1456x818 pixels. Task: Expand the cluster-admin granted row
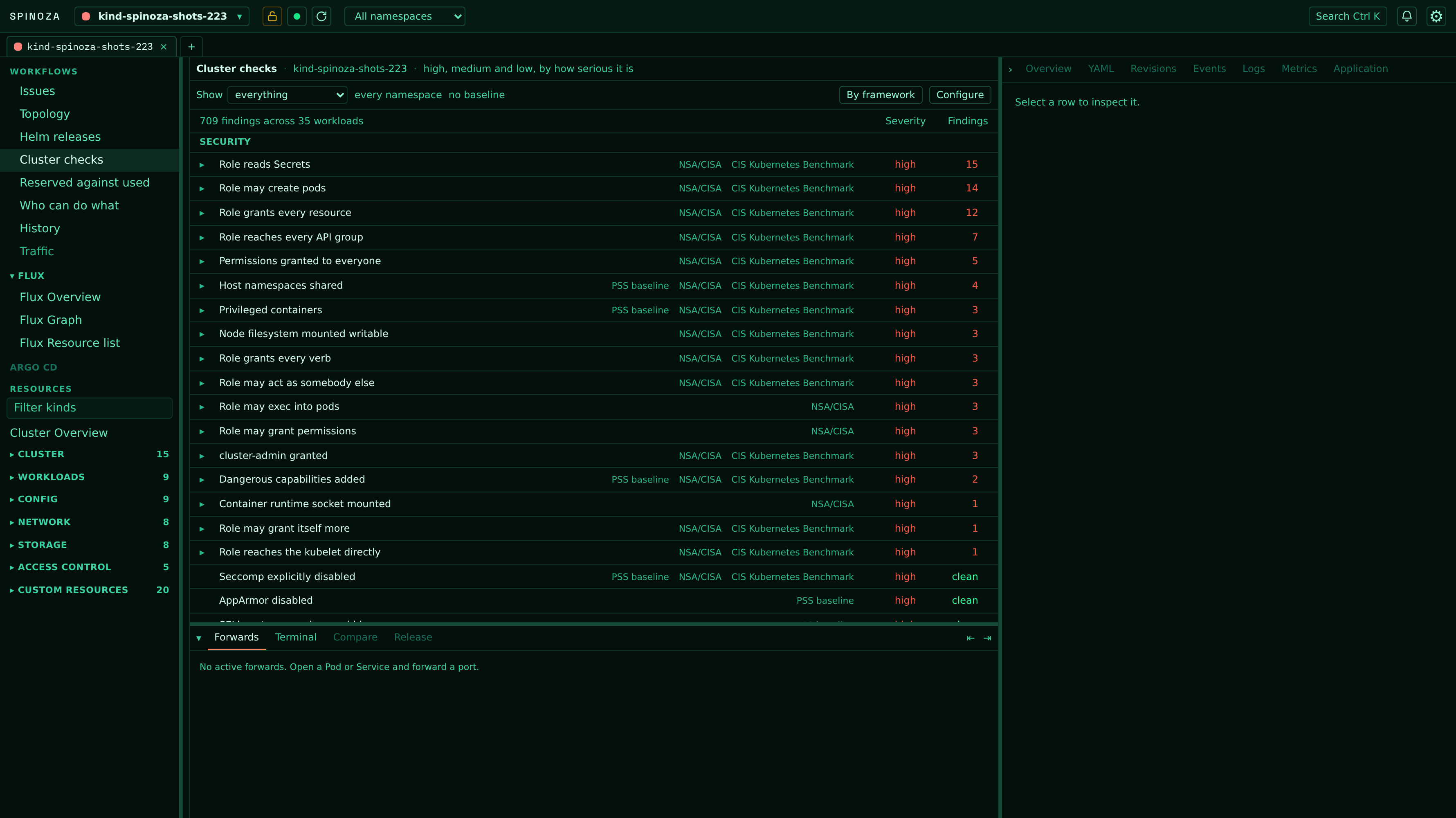click(x=202, y=456)
